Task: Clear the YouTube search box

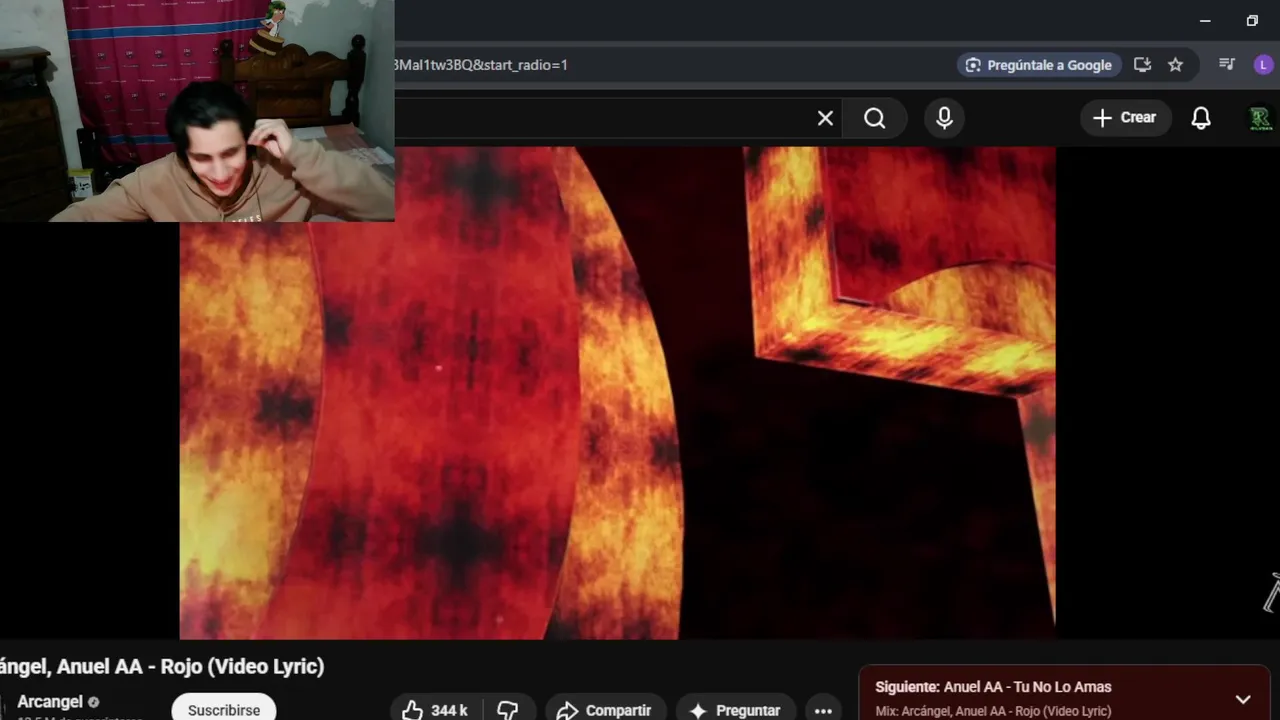Action: [x=825, y=118]
